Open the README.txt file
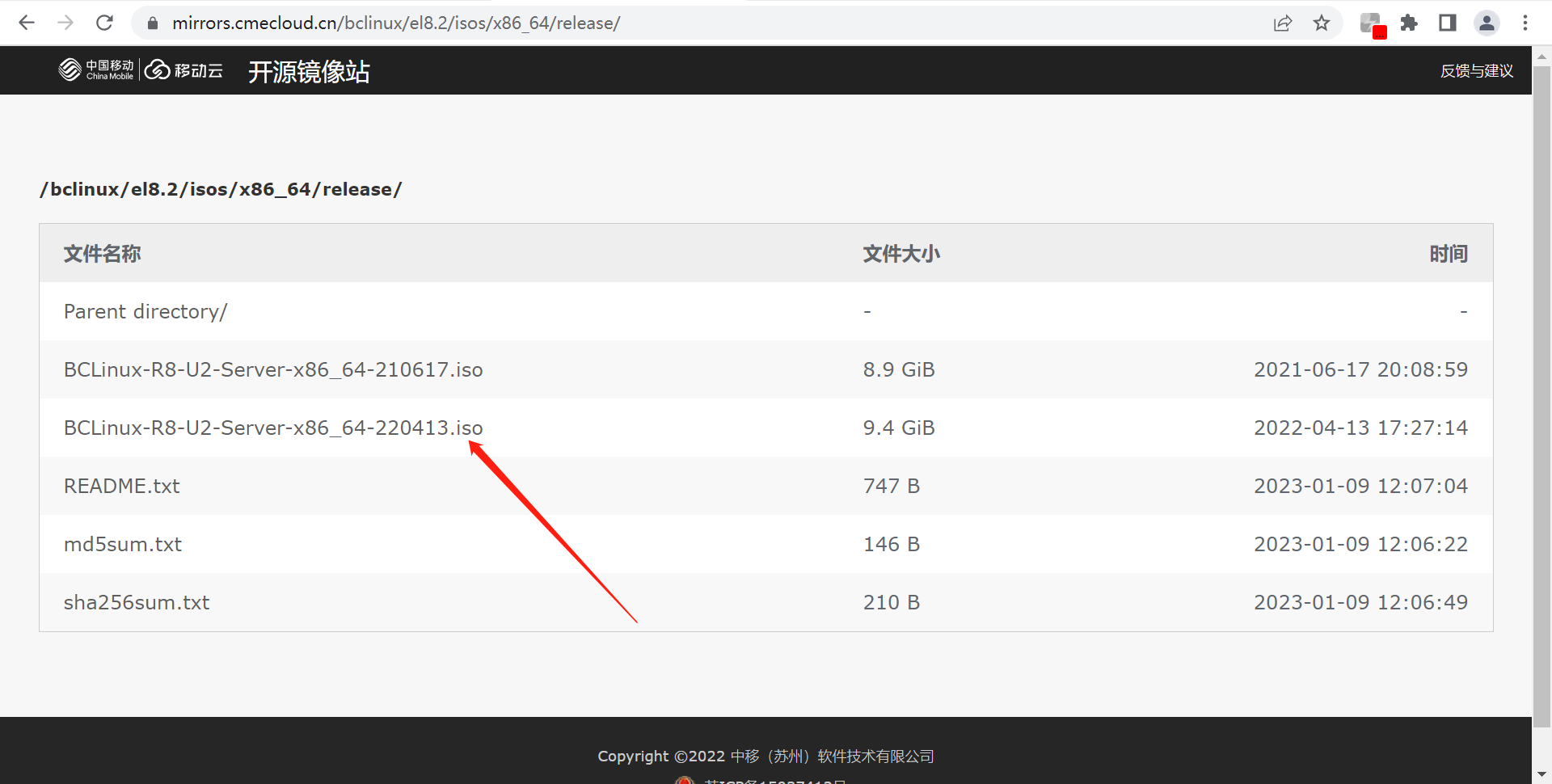This screenshot has height=784, width=1552. (x=121, y=486)
